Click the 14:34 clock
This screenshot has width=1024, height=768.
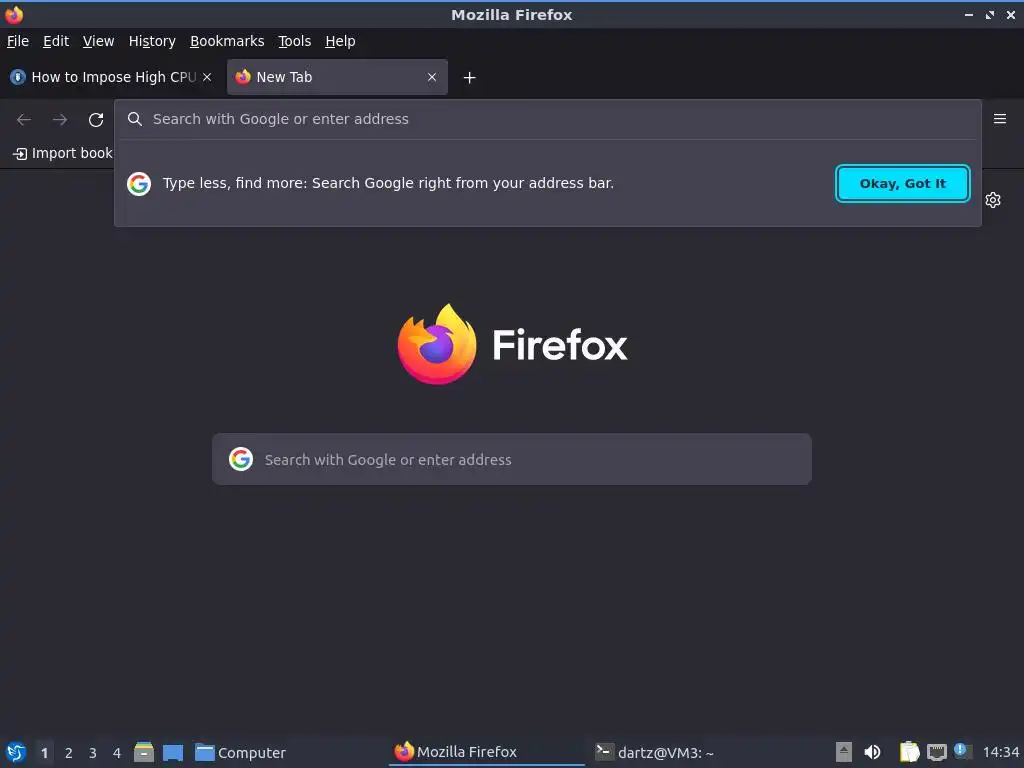click(1000, 753)
